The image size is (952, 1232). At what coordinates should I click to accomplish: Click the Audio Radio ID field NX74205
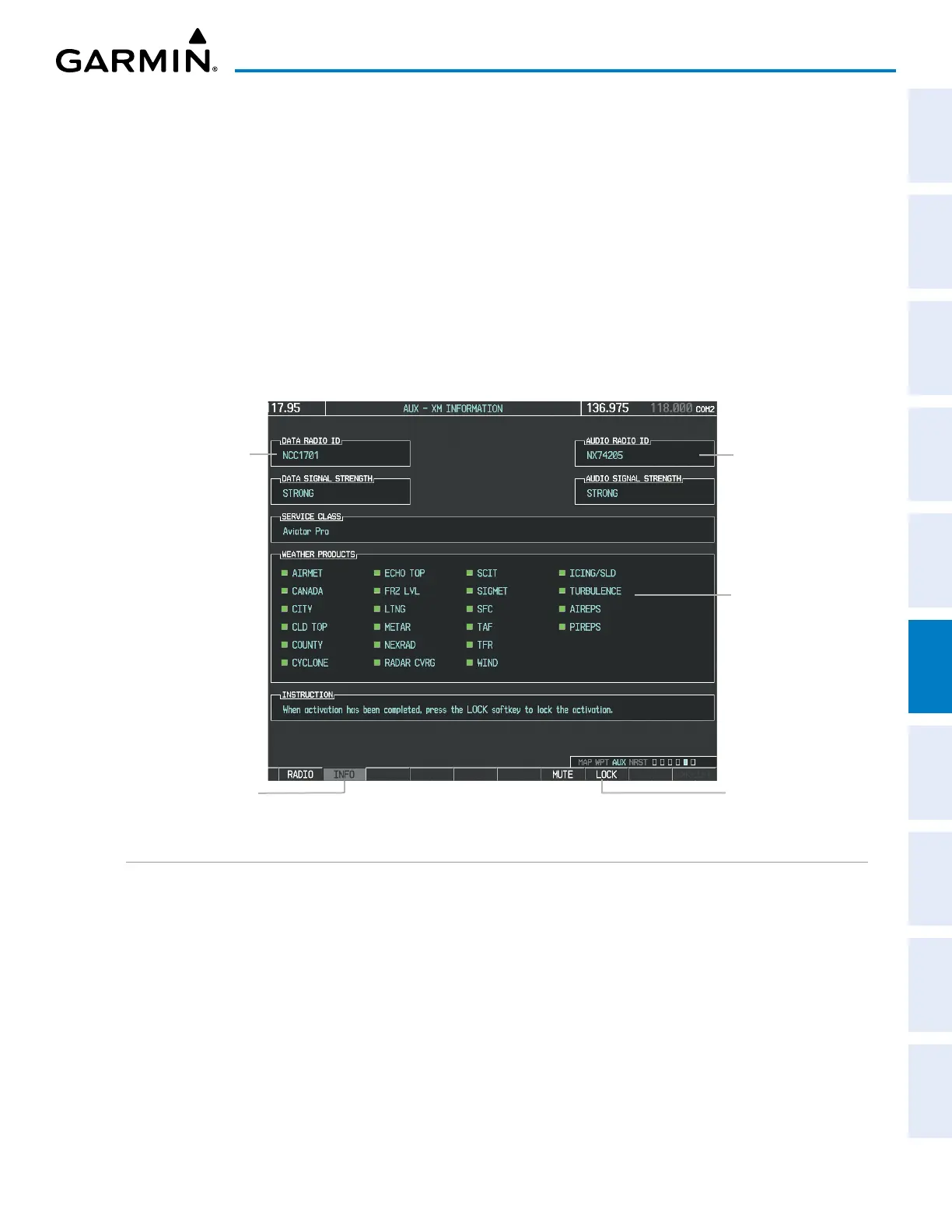(645, 454)
